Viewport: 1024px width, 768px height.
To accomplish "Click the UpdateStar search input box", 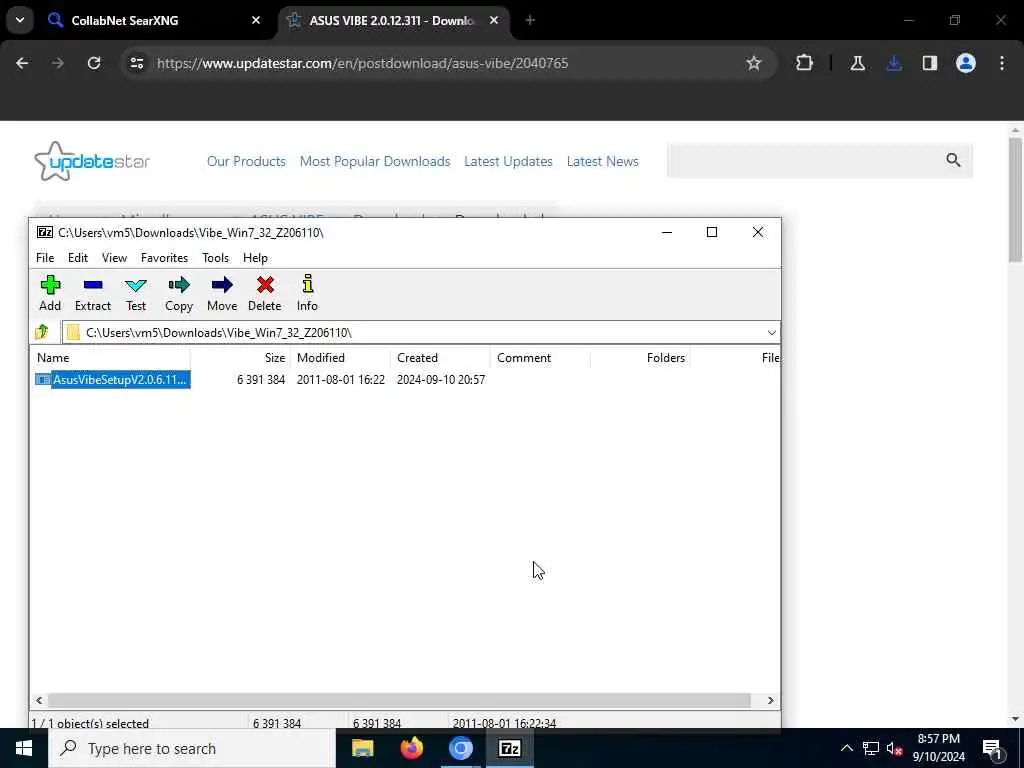I will point(803,160).
